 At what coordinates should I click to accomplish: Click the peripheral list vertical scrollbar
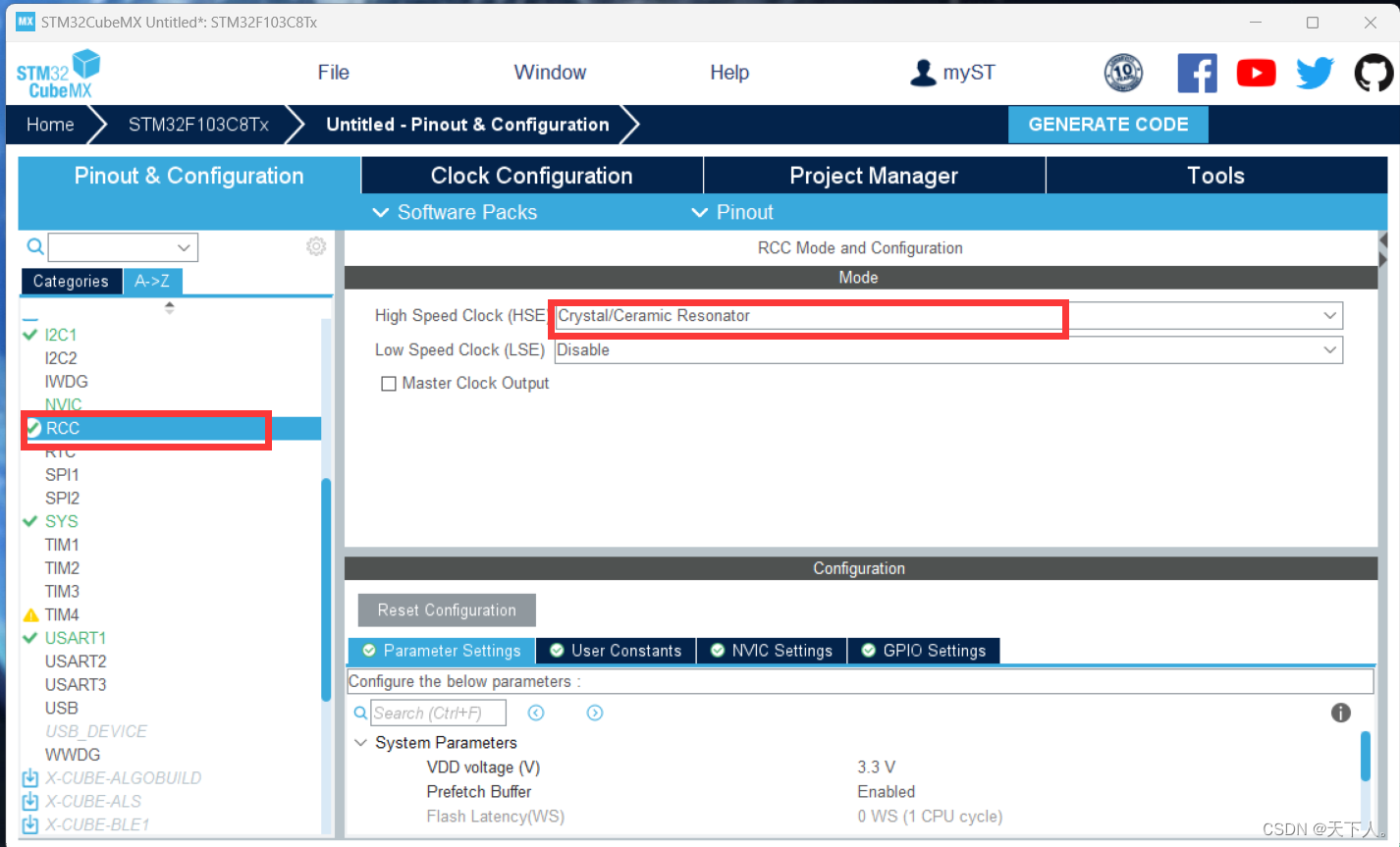tap(327, 589)
